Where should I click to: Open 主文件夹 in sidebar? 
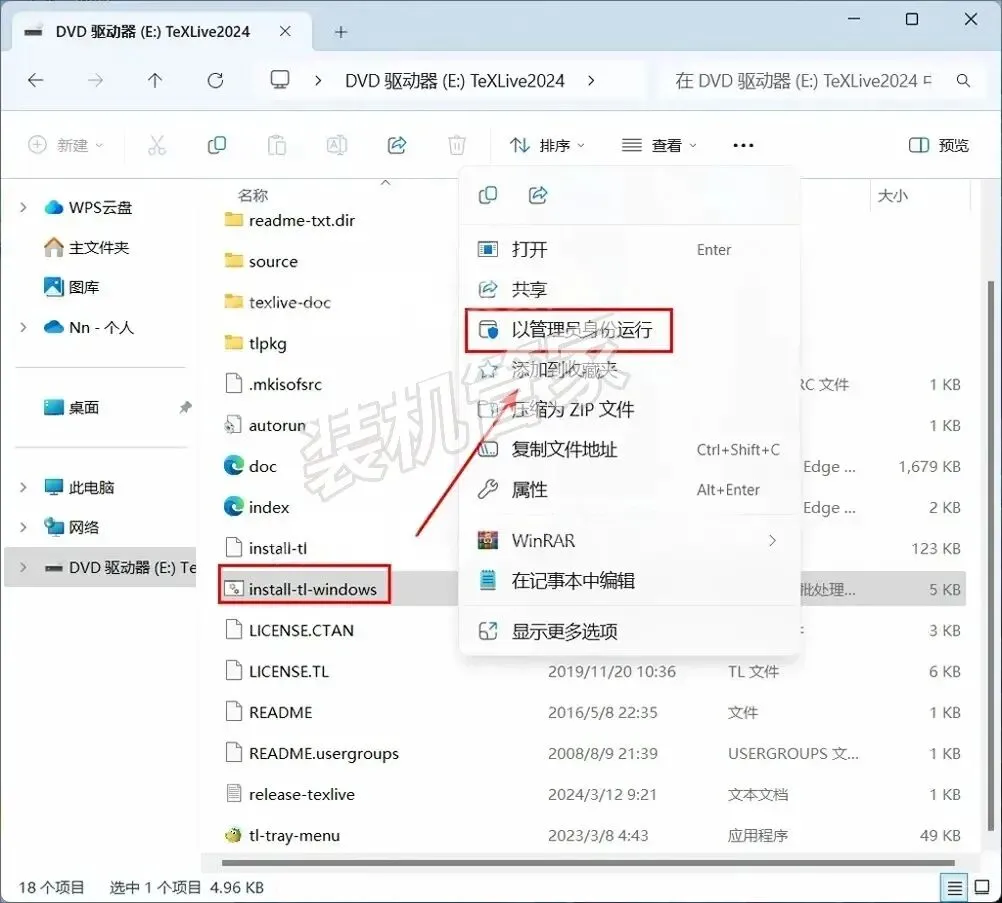[87, 247]
